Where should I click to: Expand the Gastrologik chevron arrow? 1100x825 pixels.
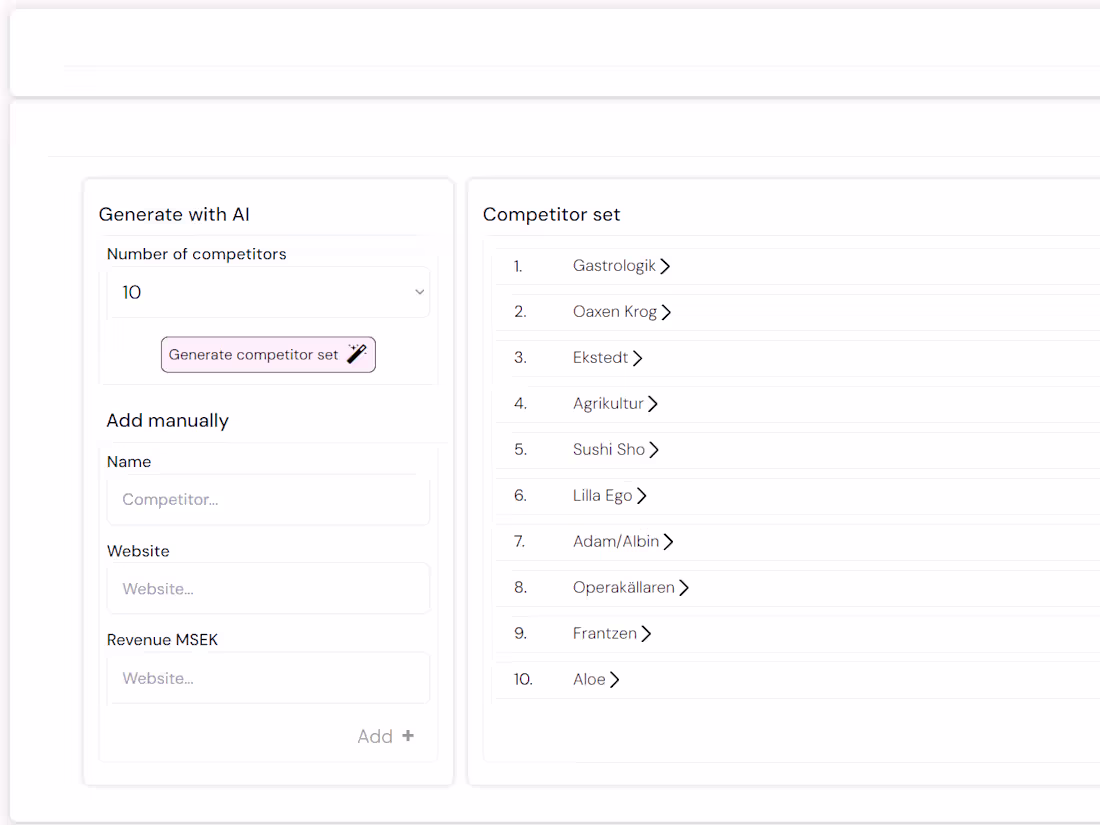point(665,266)
